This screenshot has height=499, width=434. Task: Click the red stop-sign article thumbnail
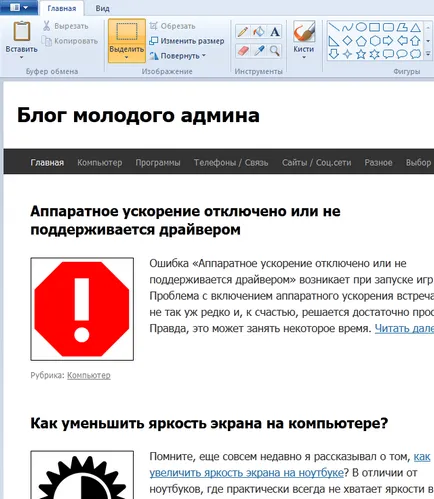point(82,309)
